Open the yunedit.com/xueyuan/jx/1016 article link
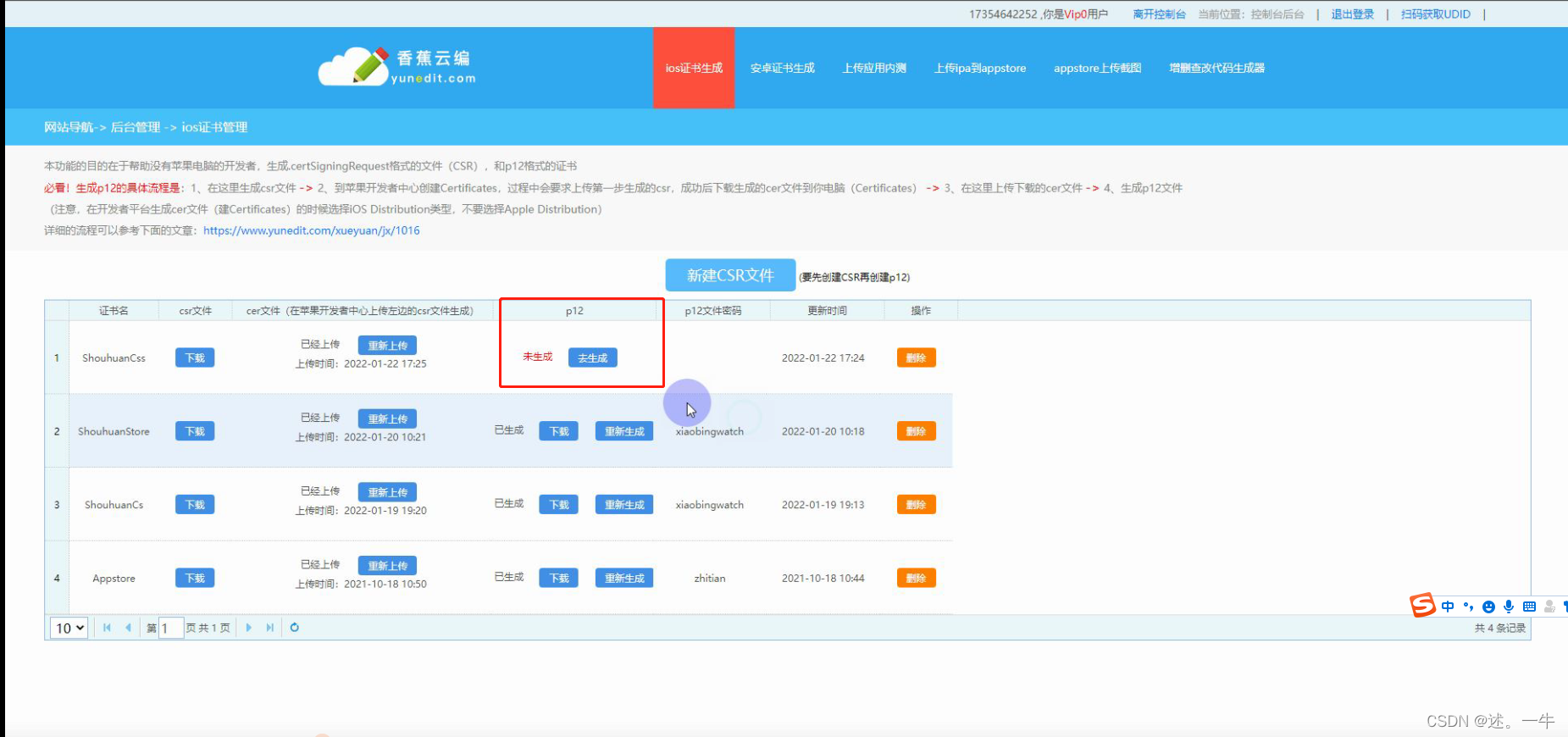The image size is (1568, 737). coord(312,230)
